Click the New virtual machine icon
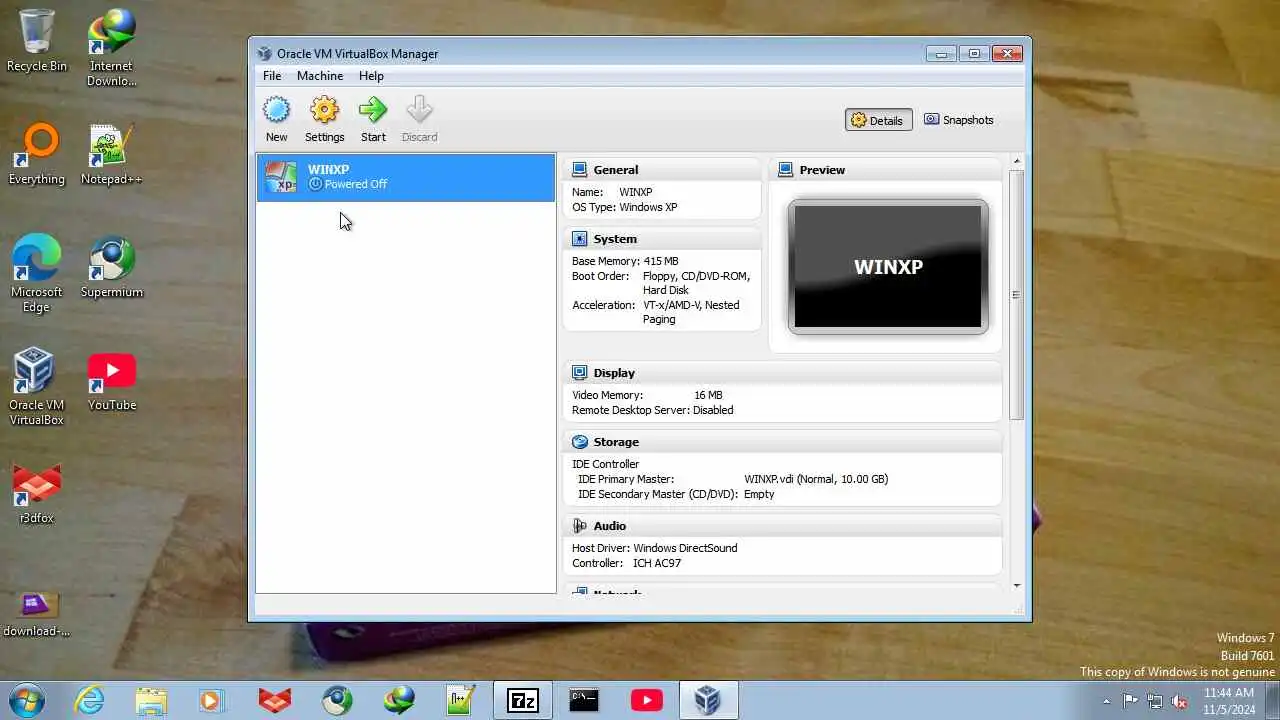1280x720 pixels. coord(276,120)
